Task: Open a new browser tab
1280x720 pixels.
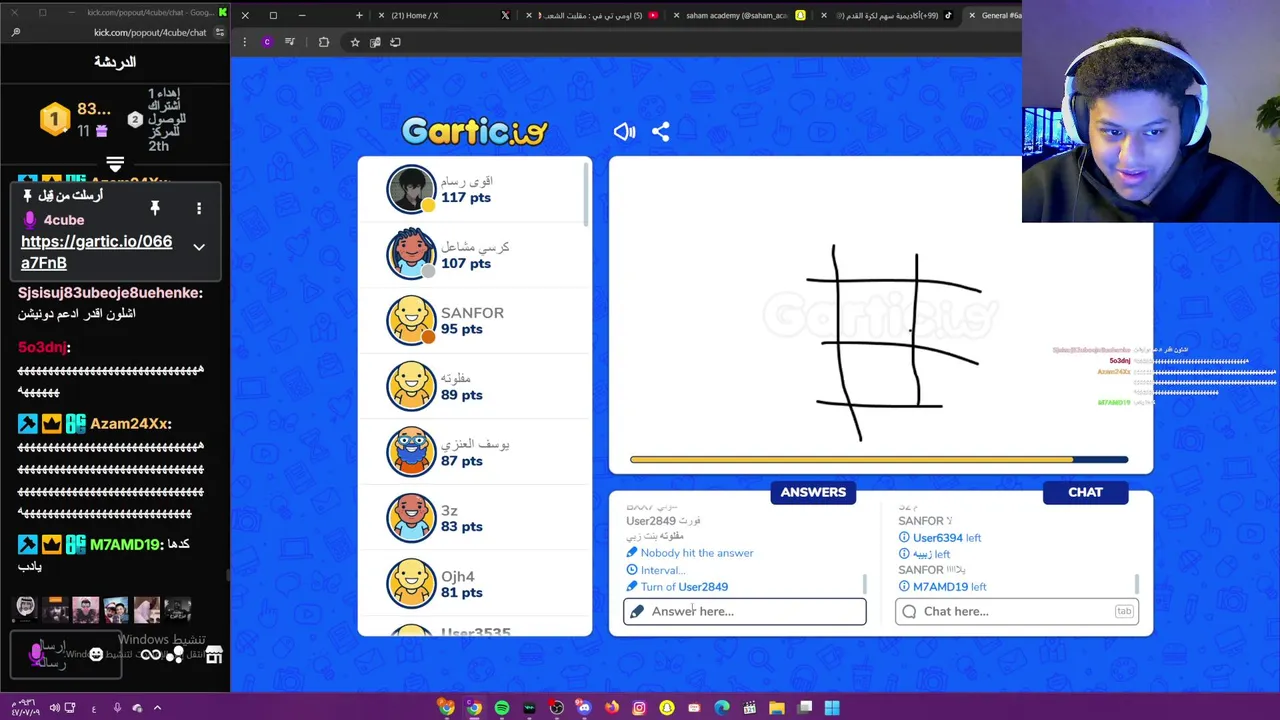Action: [359, 15]
